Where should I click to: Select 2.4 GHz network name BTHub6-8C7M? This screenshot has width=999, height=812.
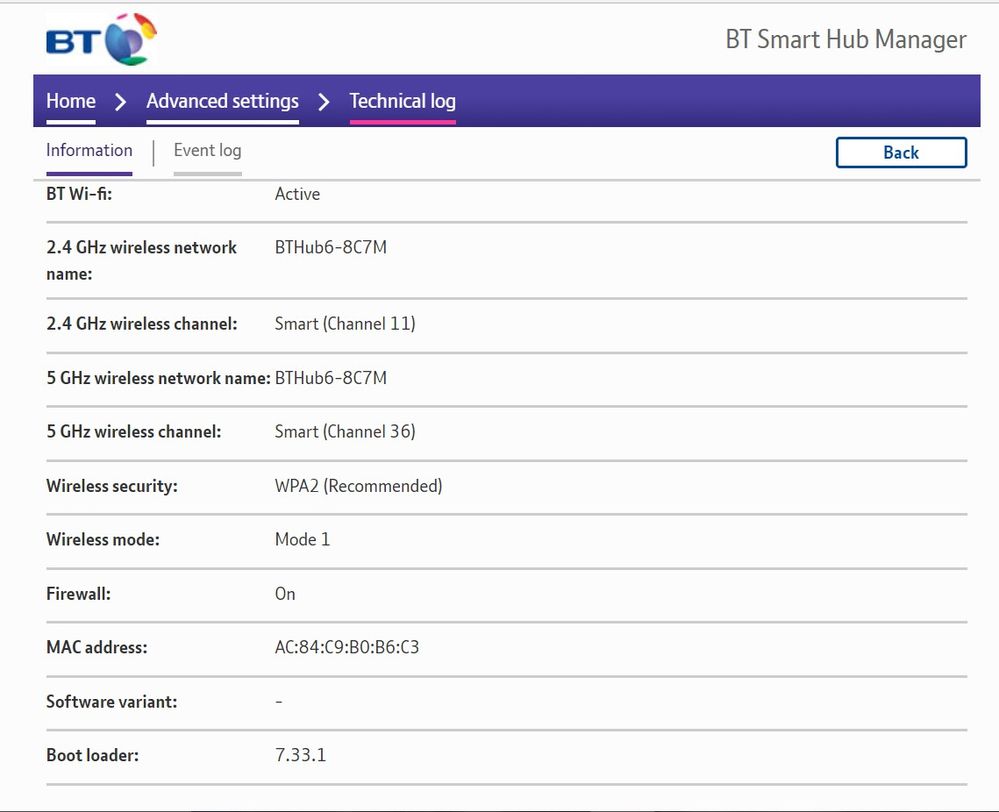click(x=331, y=247)
